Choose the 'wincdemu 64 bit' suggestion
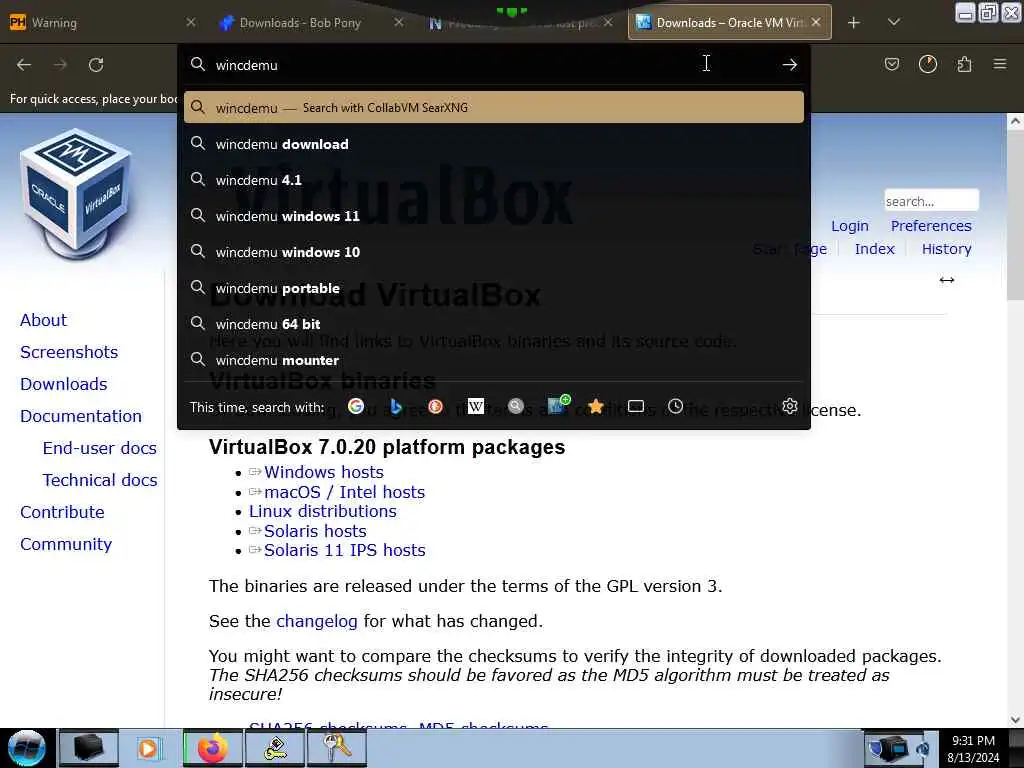 [494, 323]
